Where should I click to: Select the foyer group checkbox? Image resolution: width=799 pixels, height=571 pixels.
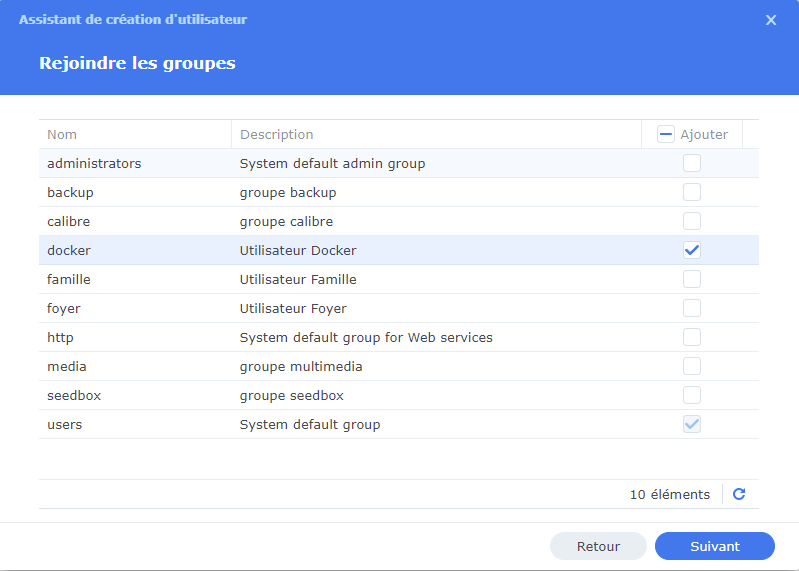click(x=692, y=308)
